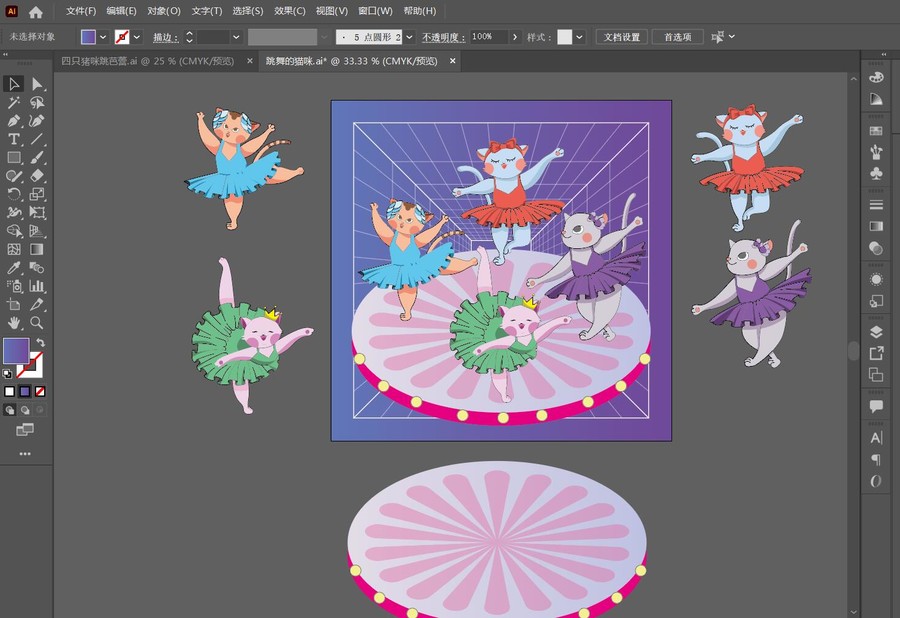Swap fill and stroke colors arrow
Image resolution: width=900 pixels, height=618 pixels.
tap(40, 343)
